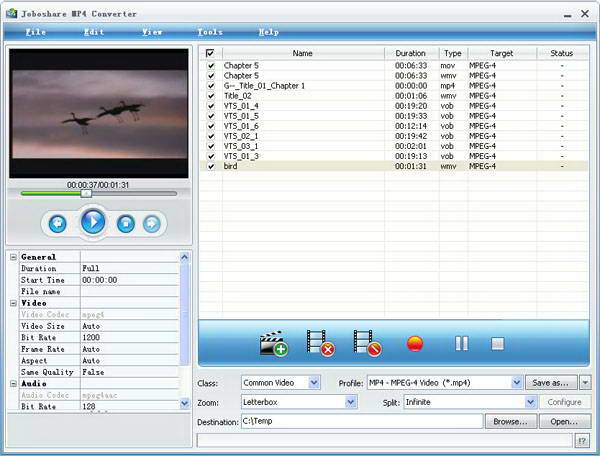Open the Profile dropdown list
The width and height of the screenshot is (600, 456).
click(x=517, y=382)
